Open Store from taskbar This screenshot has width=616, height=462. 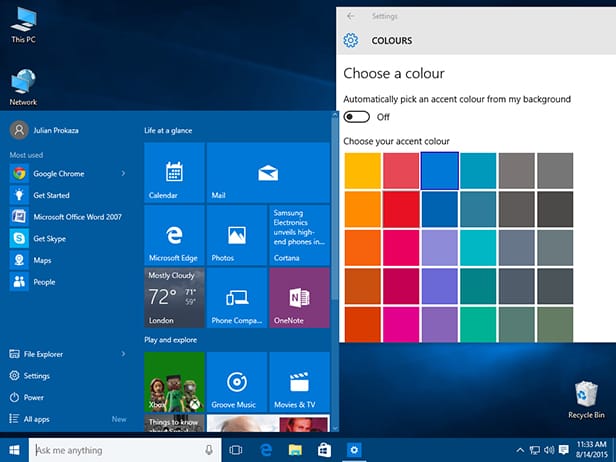(x=324, y=450)
